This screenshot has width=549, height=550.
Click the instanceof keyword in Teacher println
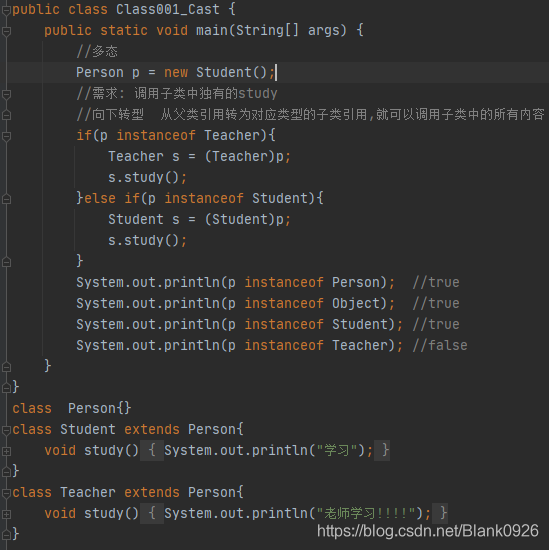(284, 346)
